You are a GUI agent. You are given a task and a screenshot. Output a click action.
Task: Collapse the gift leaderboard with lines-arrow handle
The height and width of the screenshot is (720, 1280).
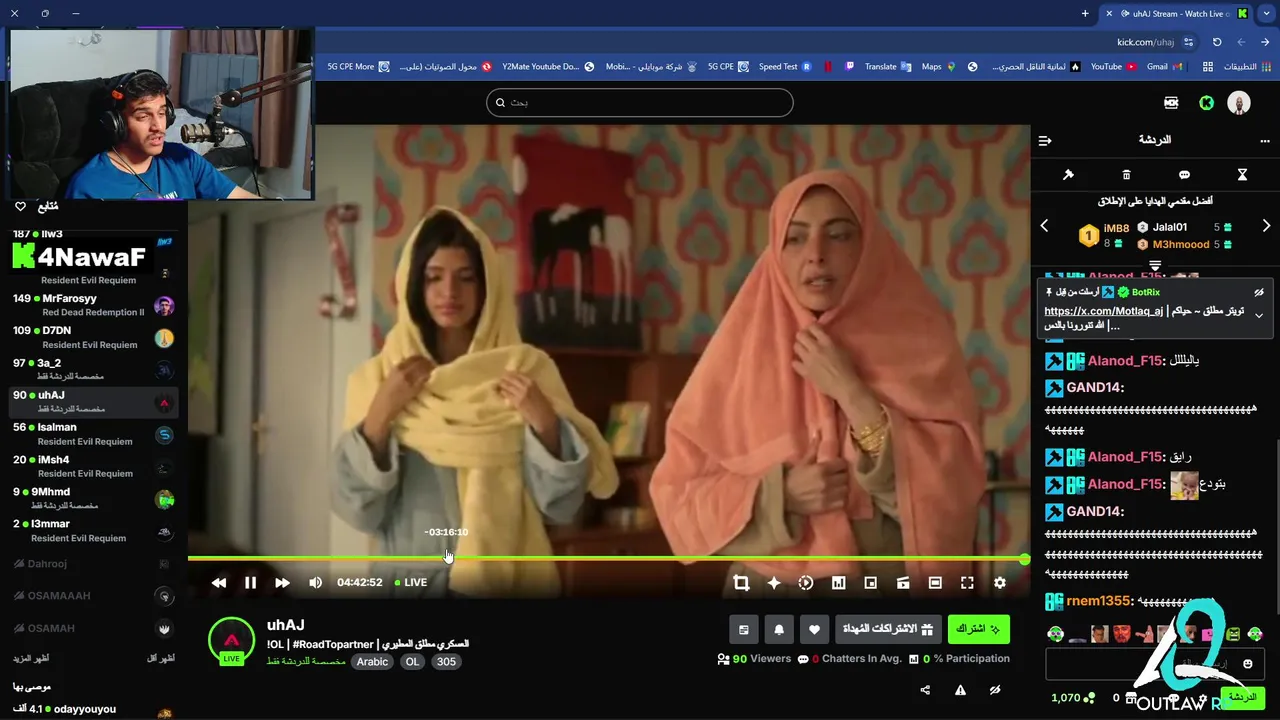[1155, 265]
